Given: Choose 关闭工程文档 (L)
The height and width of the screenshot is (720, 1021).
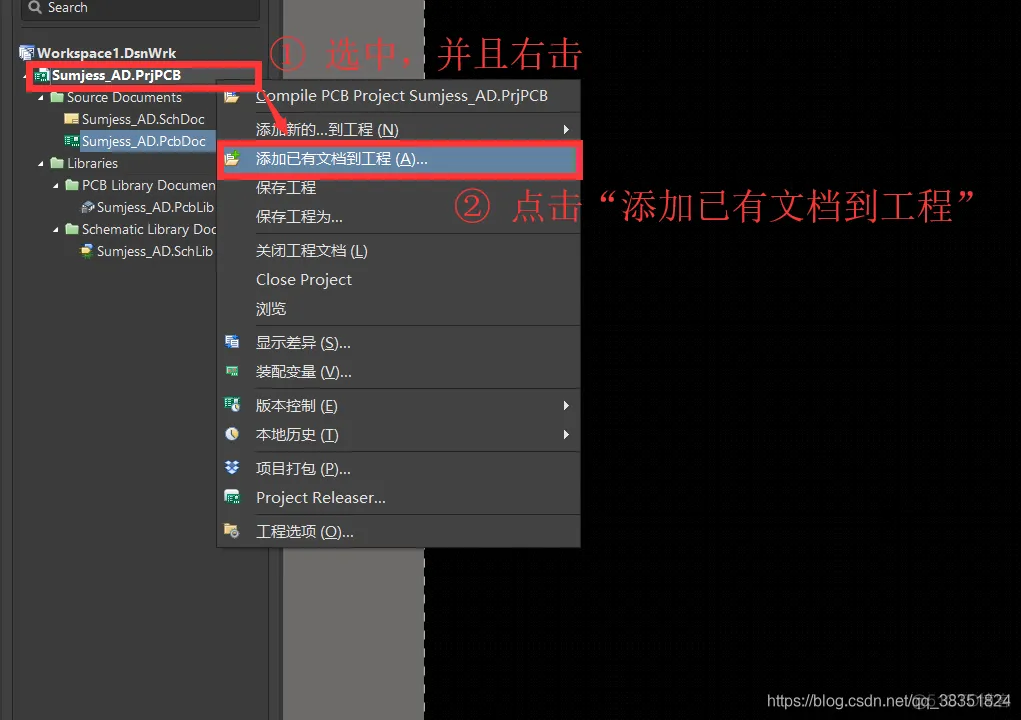Looking at the screenshot, I should [399, 251].
